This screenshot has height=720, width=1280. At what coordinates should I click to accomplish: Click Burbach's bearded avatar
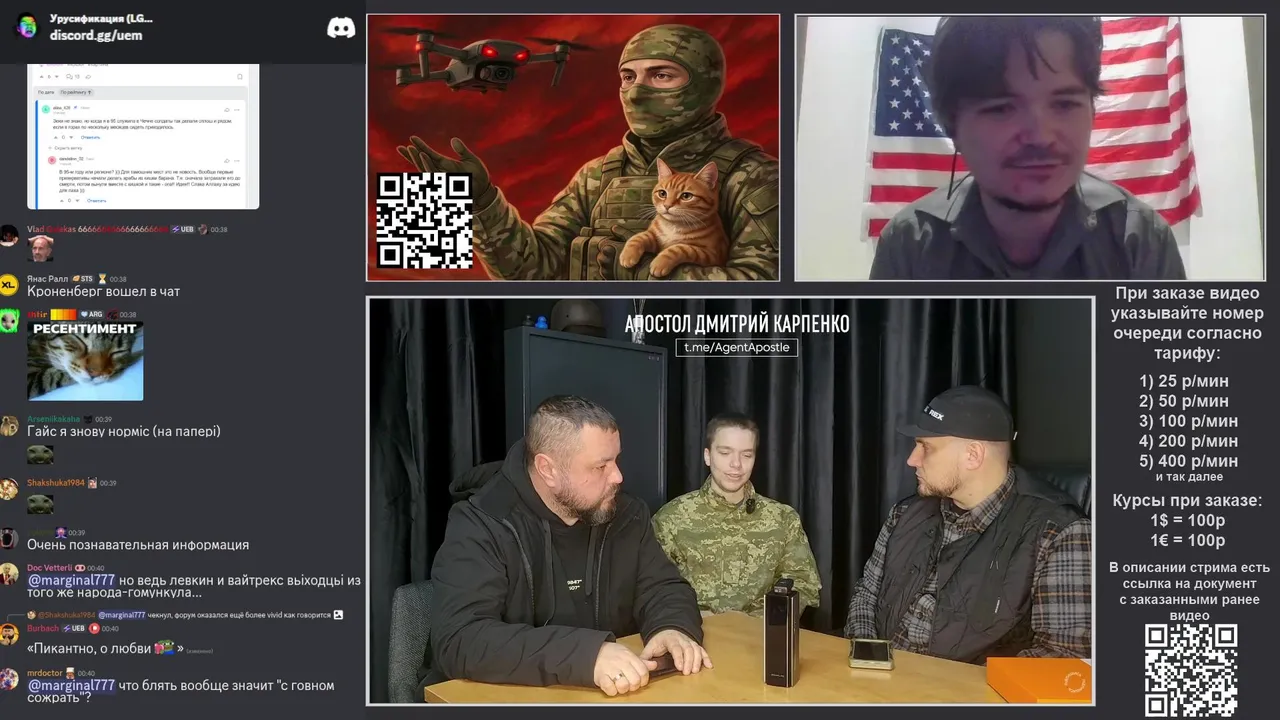(x=9, y=634)
